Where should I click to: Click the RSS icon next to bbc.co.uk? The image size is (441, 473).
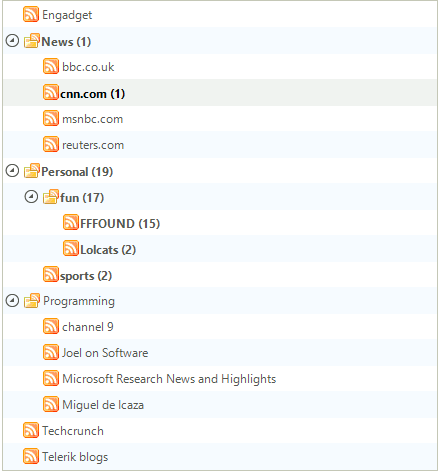click(51, 66)
